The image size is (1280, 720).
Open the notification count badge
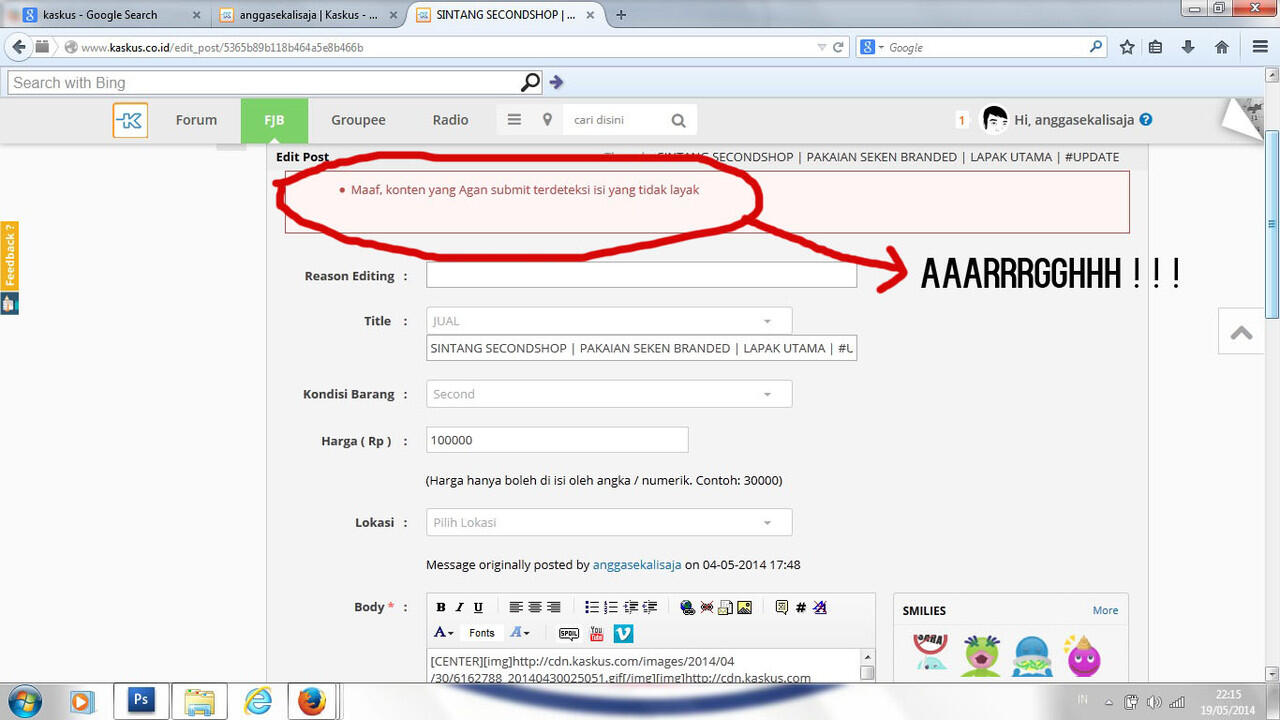(x=962, y=120)
